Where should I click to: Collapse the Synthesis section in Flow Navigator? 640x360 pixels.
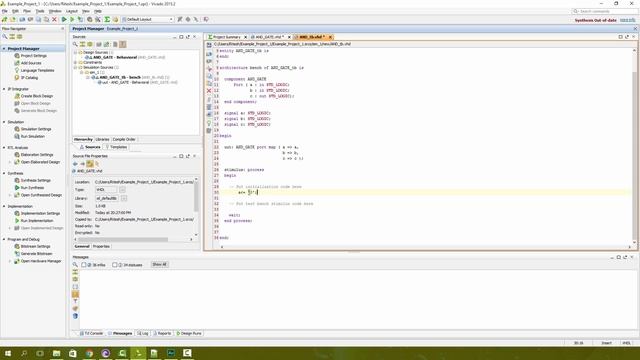4,173
